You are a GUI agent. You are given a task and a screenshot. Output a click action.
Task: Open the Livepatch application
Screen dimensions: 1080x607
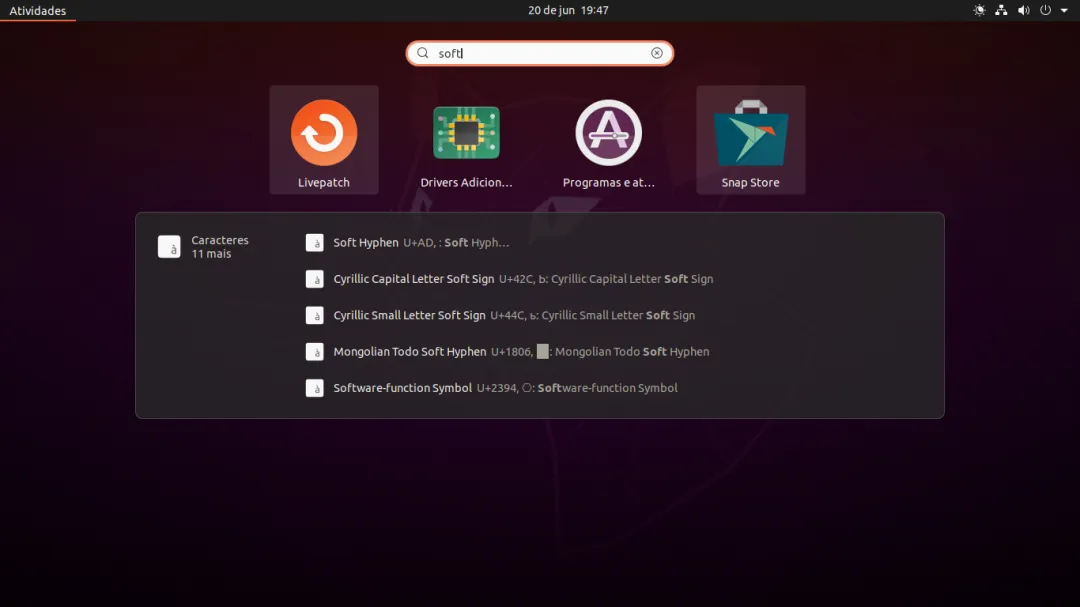pos(324,140)
